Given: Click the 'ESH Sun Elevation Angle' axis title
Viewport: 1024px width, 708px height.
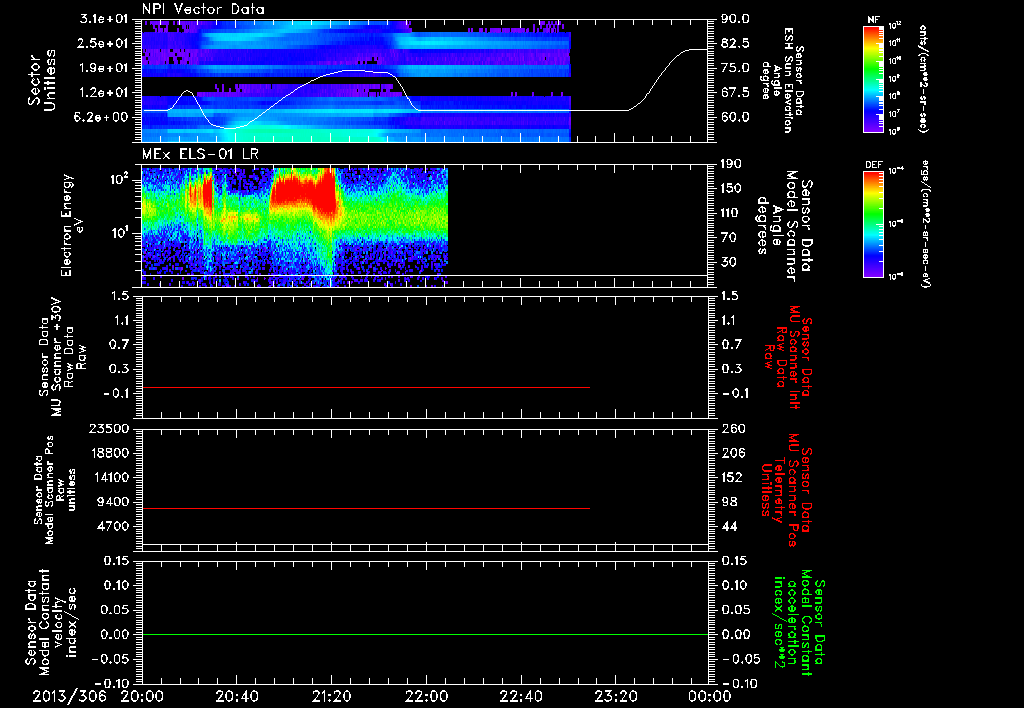Looking at the screenshot, I should (x=783, y=80).
